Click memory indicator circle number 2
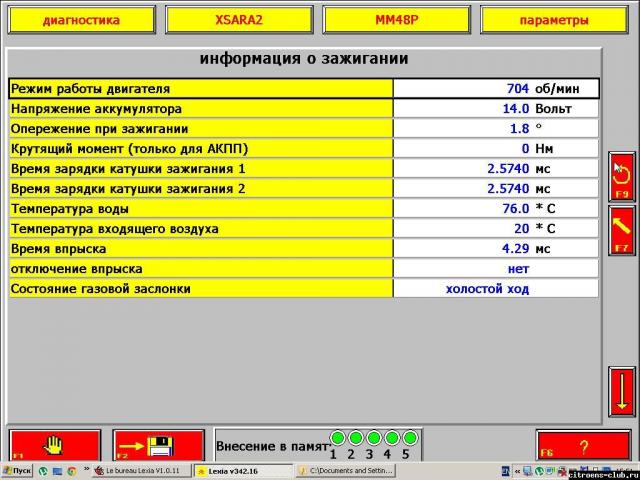Screen dimensions: 640x480 (x=356, y=438)
